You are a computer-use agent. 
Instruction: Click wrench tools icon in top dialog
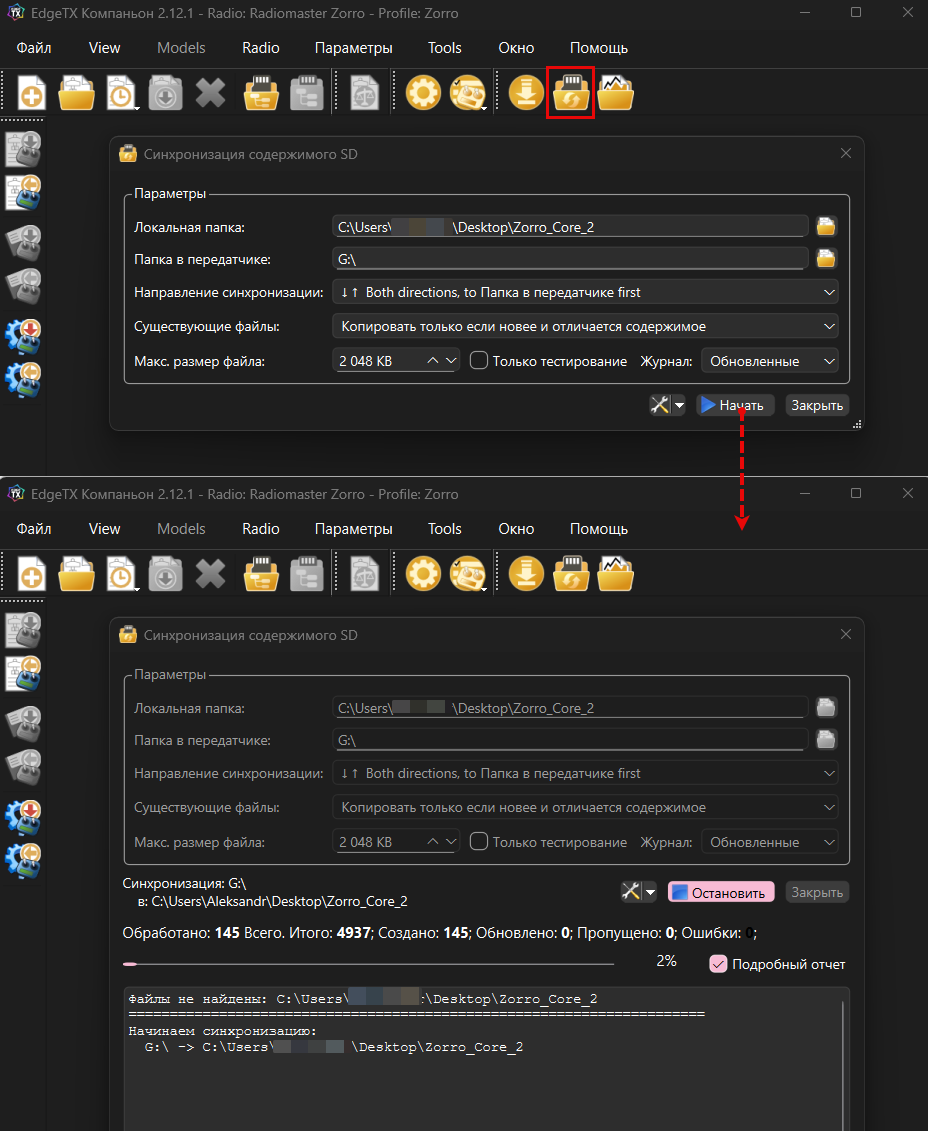[x=660, y=405]
